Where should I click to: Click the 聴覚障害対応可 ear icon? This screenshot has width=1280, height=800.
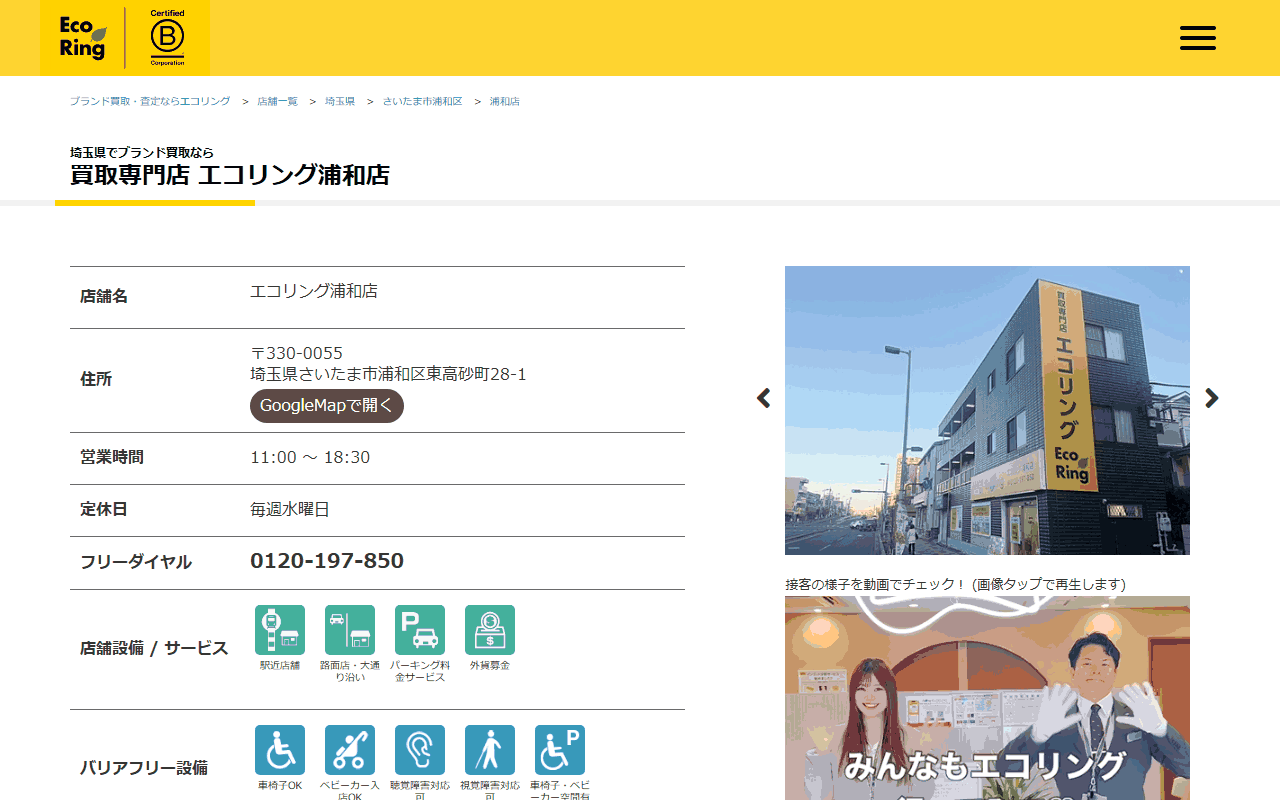coord(420,750)
